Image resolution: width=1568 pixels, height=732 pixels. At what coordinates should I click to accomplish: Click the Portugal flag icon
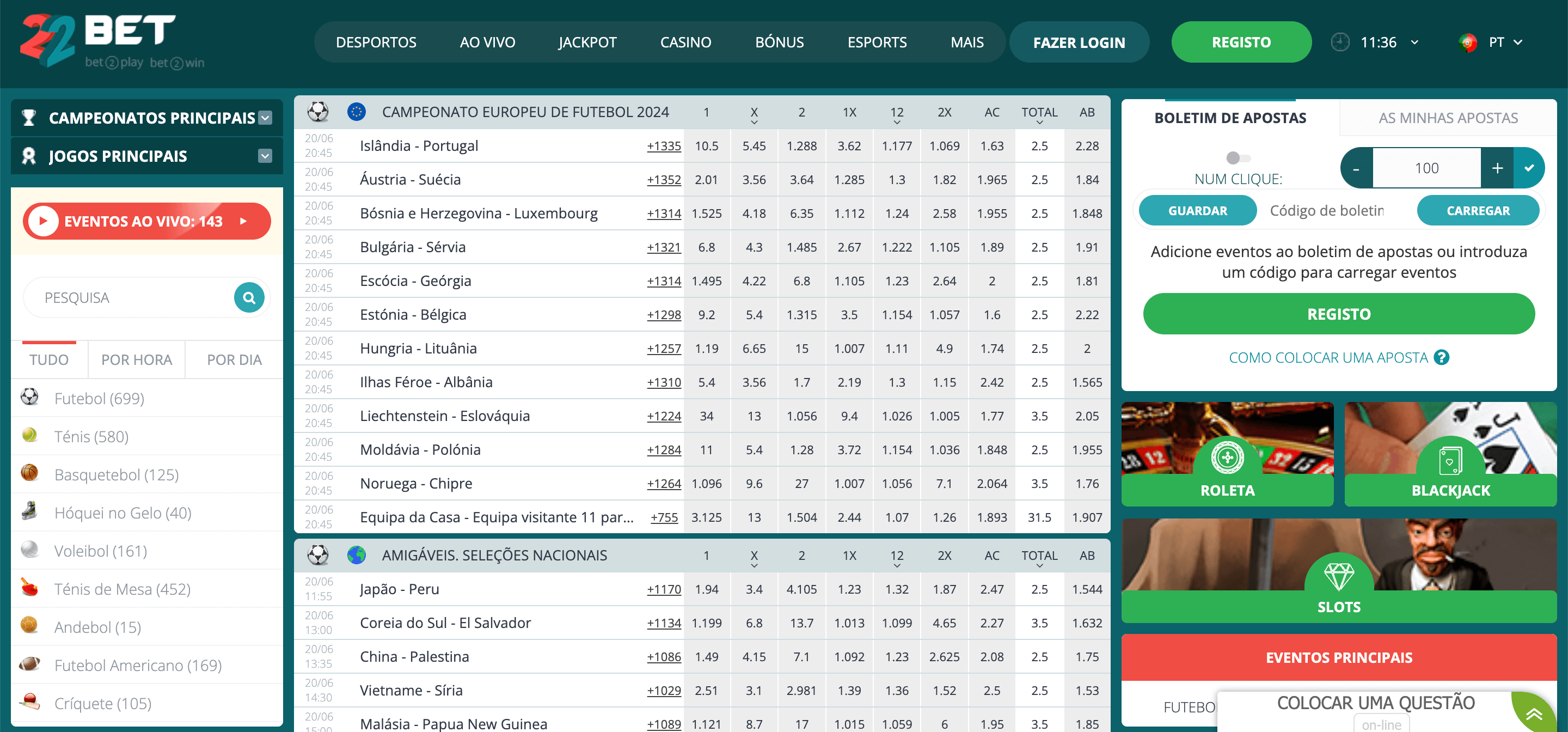pyautogui.click(x=1468, y=42)
